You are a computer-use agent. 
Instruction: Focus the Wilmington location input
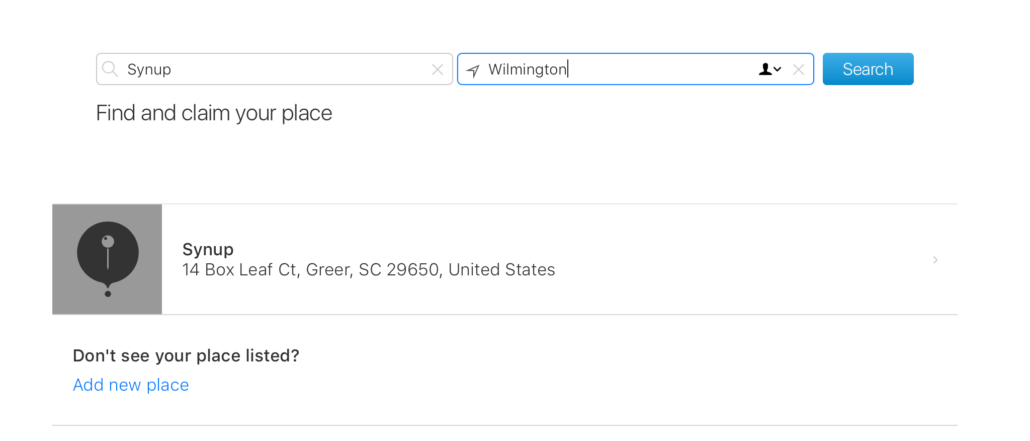tap(635, 69)
